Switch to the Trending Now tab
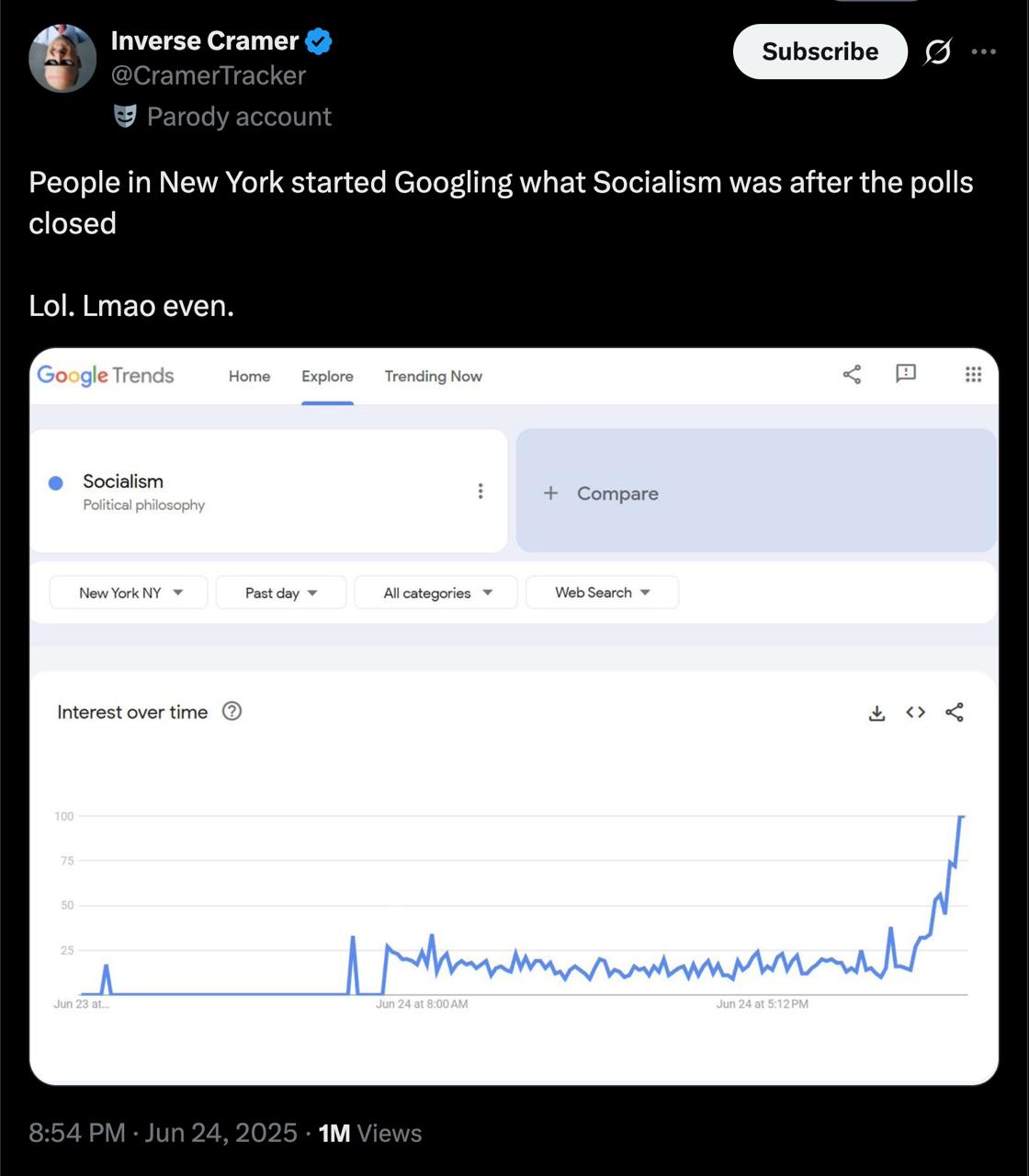Viewport: 1029px width, 1176px height. pyautogui.click(x=433, y=377)
